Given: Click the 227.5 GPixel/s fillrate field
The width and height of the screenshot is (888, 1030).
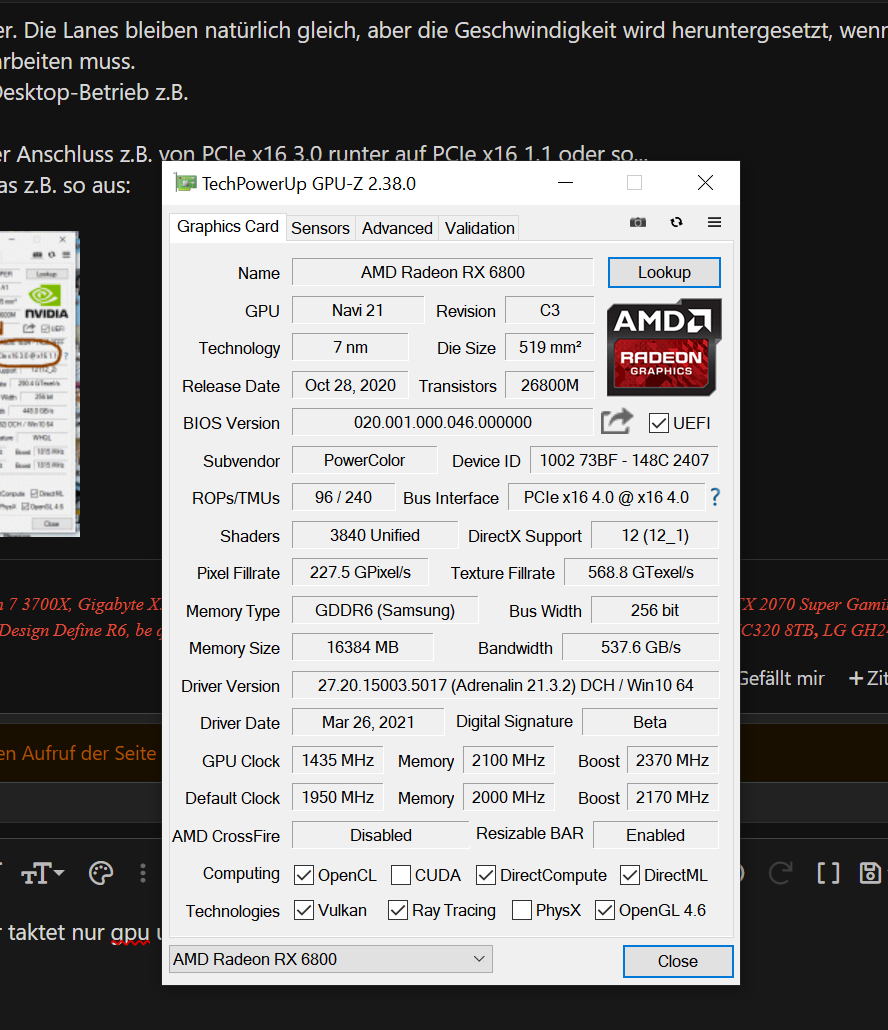Looking at the screenshot, I should 360,572.
